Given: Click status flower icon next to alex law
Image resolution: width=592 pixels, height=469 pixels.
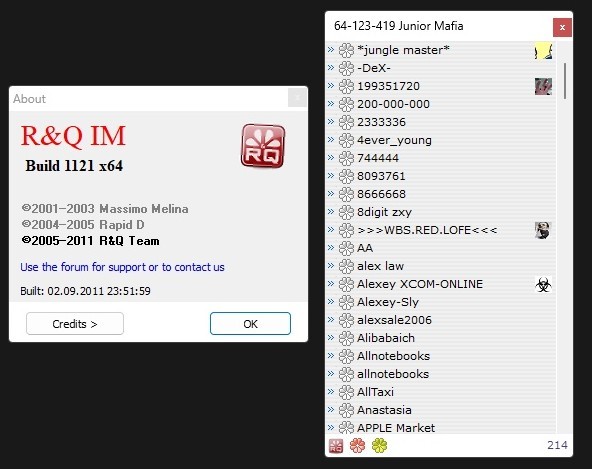Looking at the screenshot, I should (346, 266).
